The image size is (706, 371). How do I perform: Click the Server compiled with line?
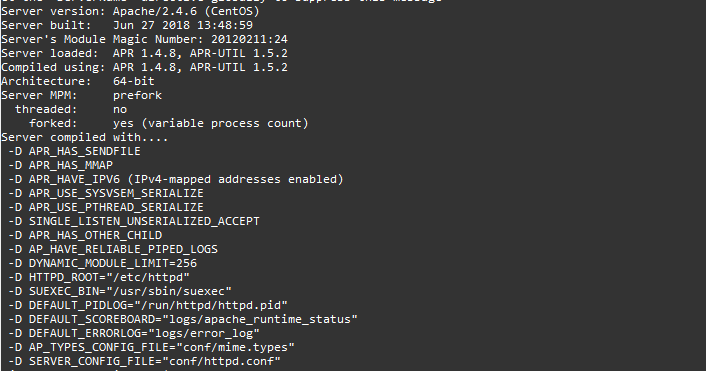click(x=85, y=137)
